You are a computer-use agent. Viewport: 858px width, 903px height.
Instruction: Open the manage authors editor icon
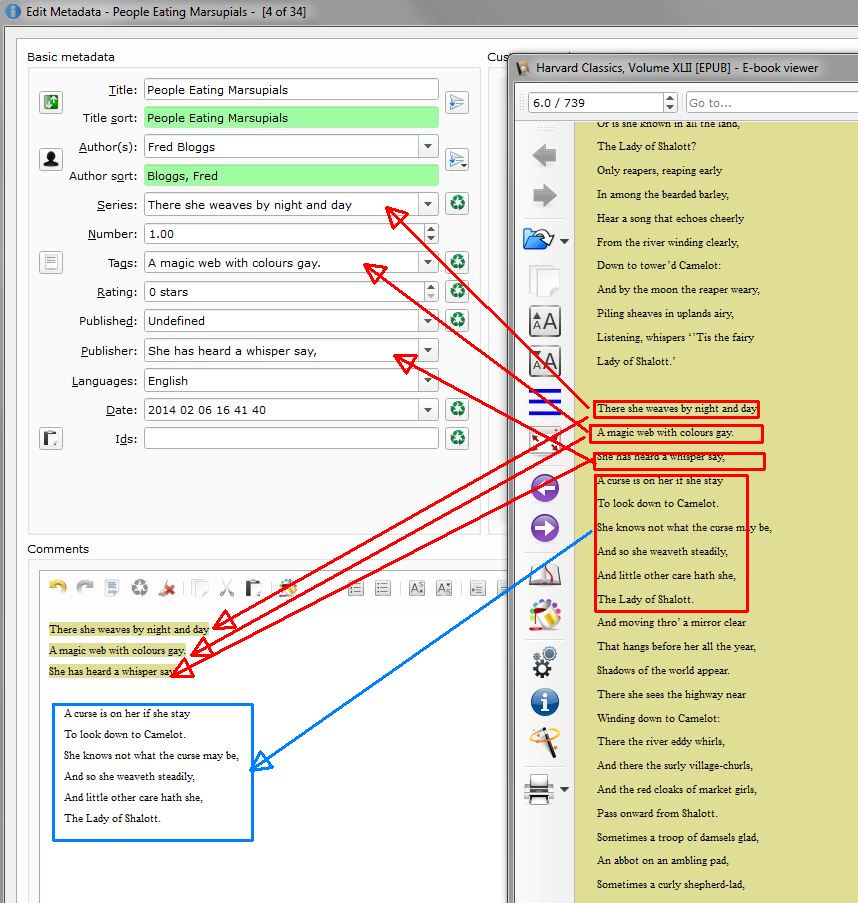(51, 159)
